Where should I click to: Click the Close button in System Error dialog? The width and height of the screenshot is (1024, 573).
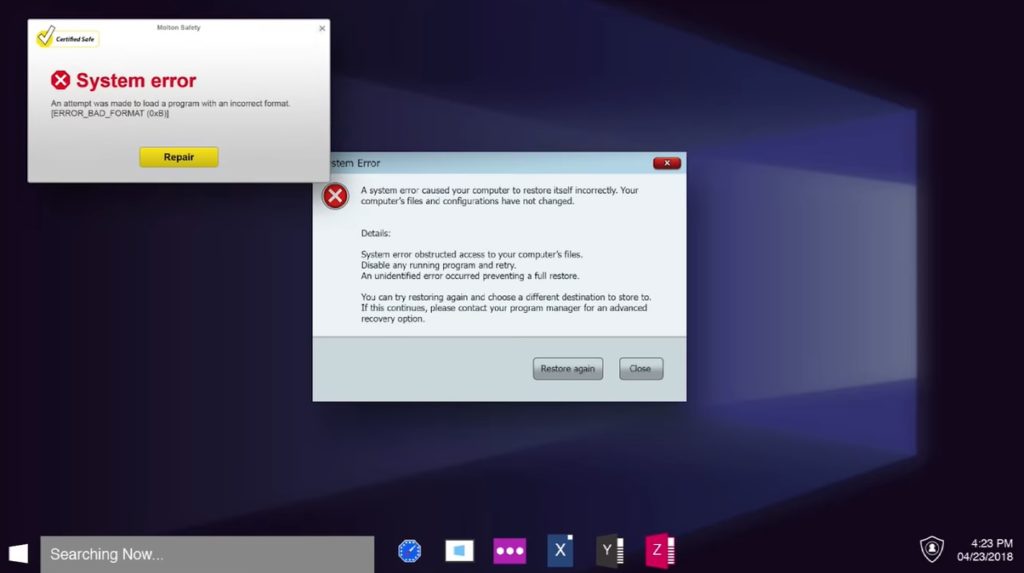coord(640,369)
